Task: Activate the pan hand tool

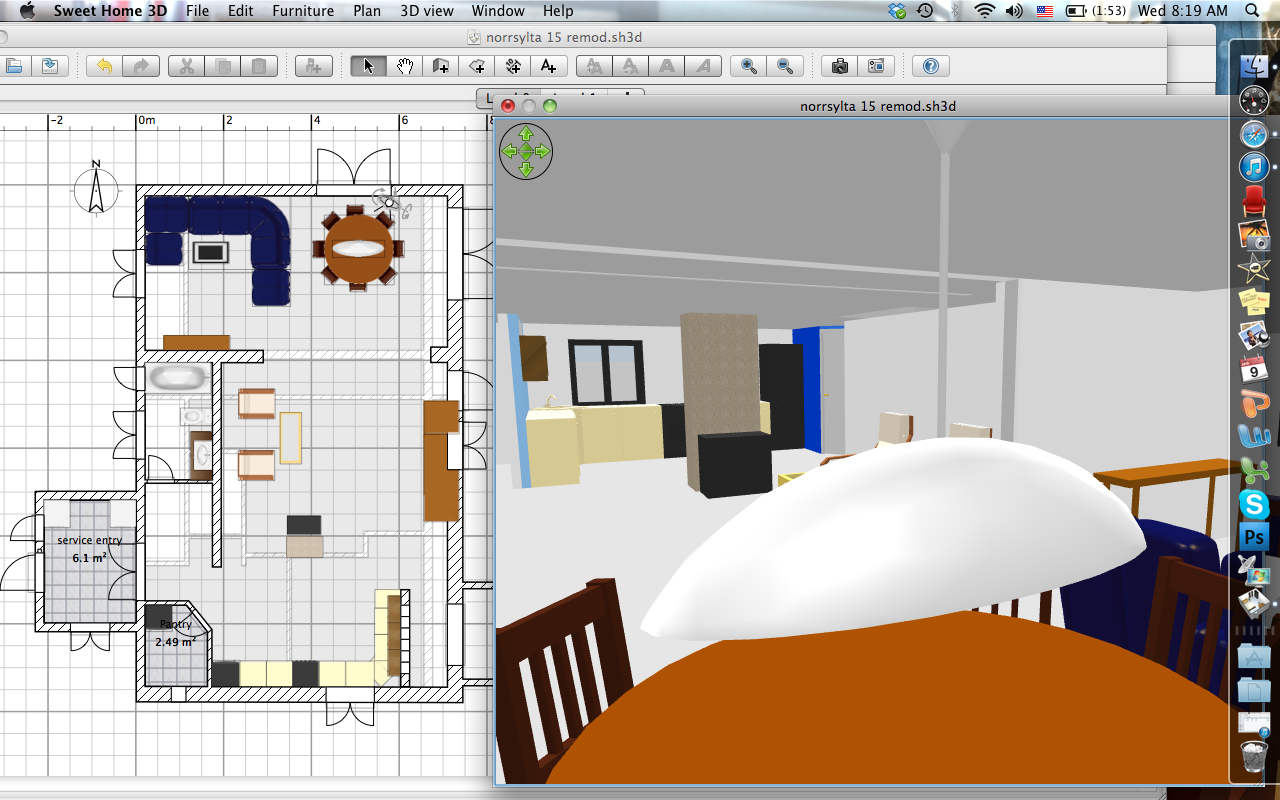Action: (405, 66)
